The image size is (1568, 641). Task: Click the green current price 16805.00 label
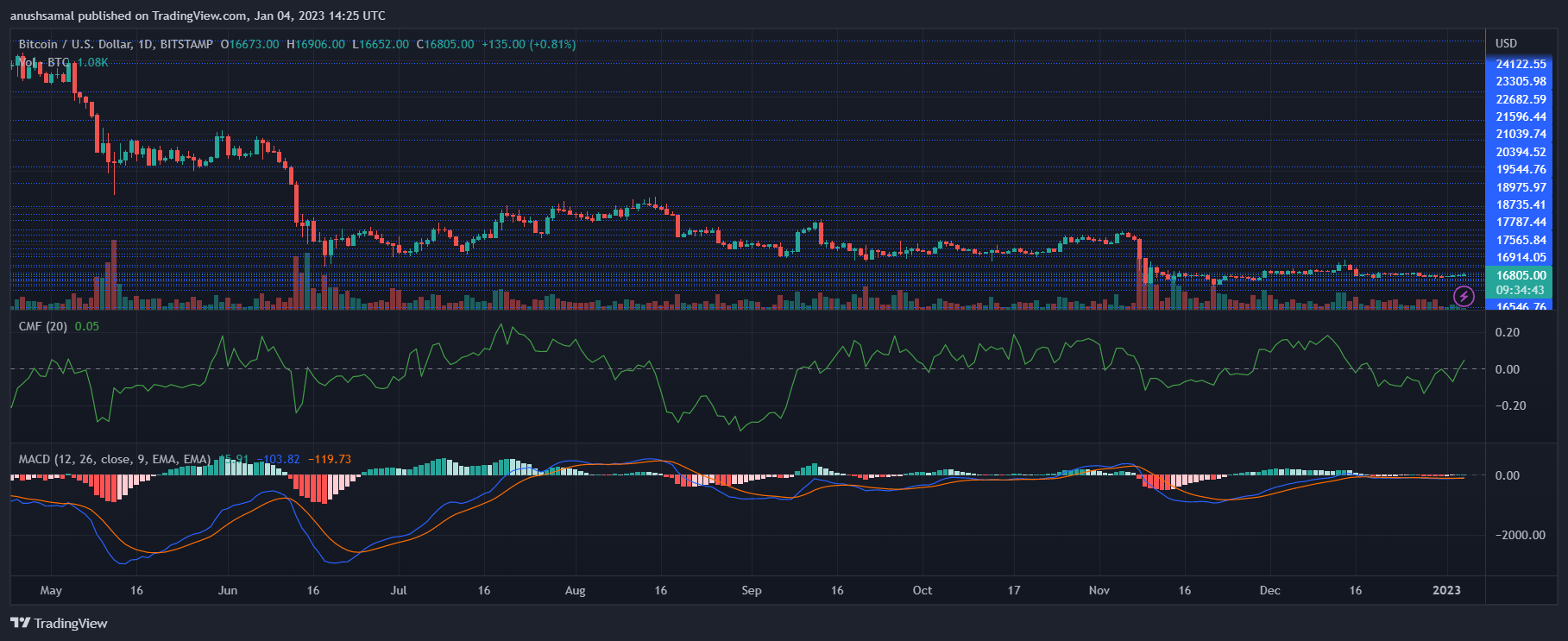tap(1521, 275)
